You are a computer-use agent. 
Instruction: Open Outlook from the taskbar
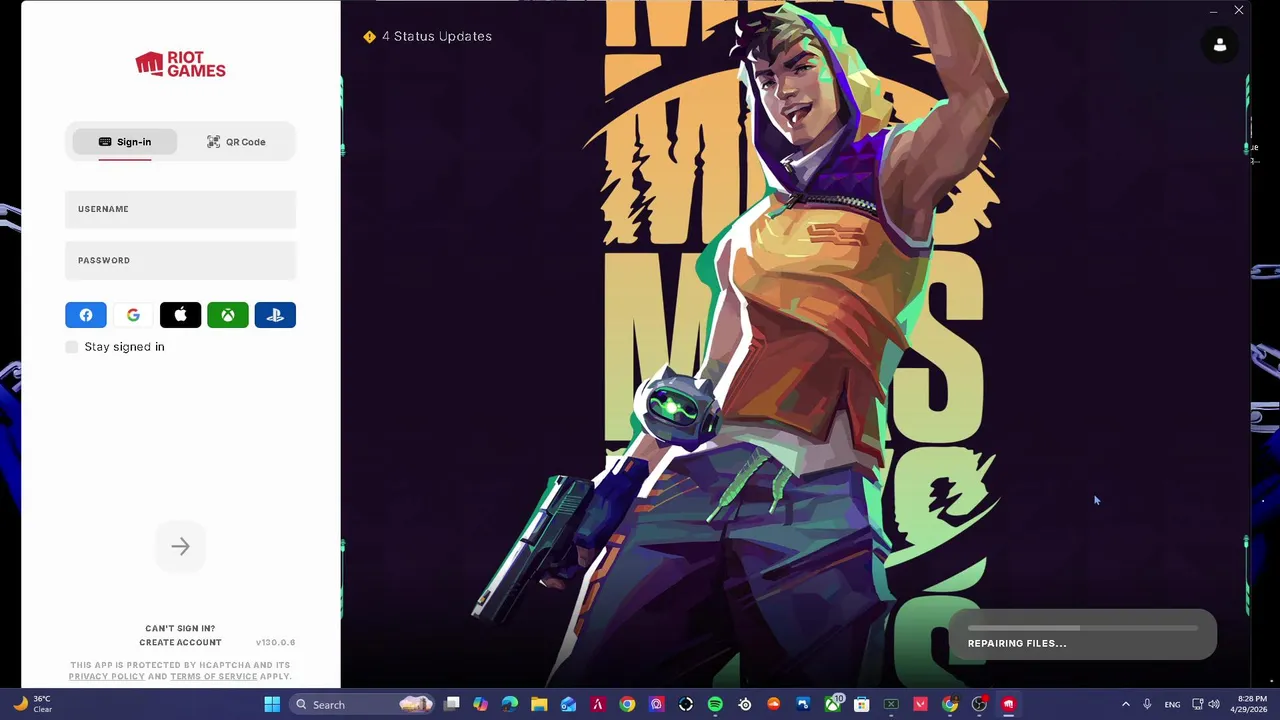pos(568,704)
